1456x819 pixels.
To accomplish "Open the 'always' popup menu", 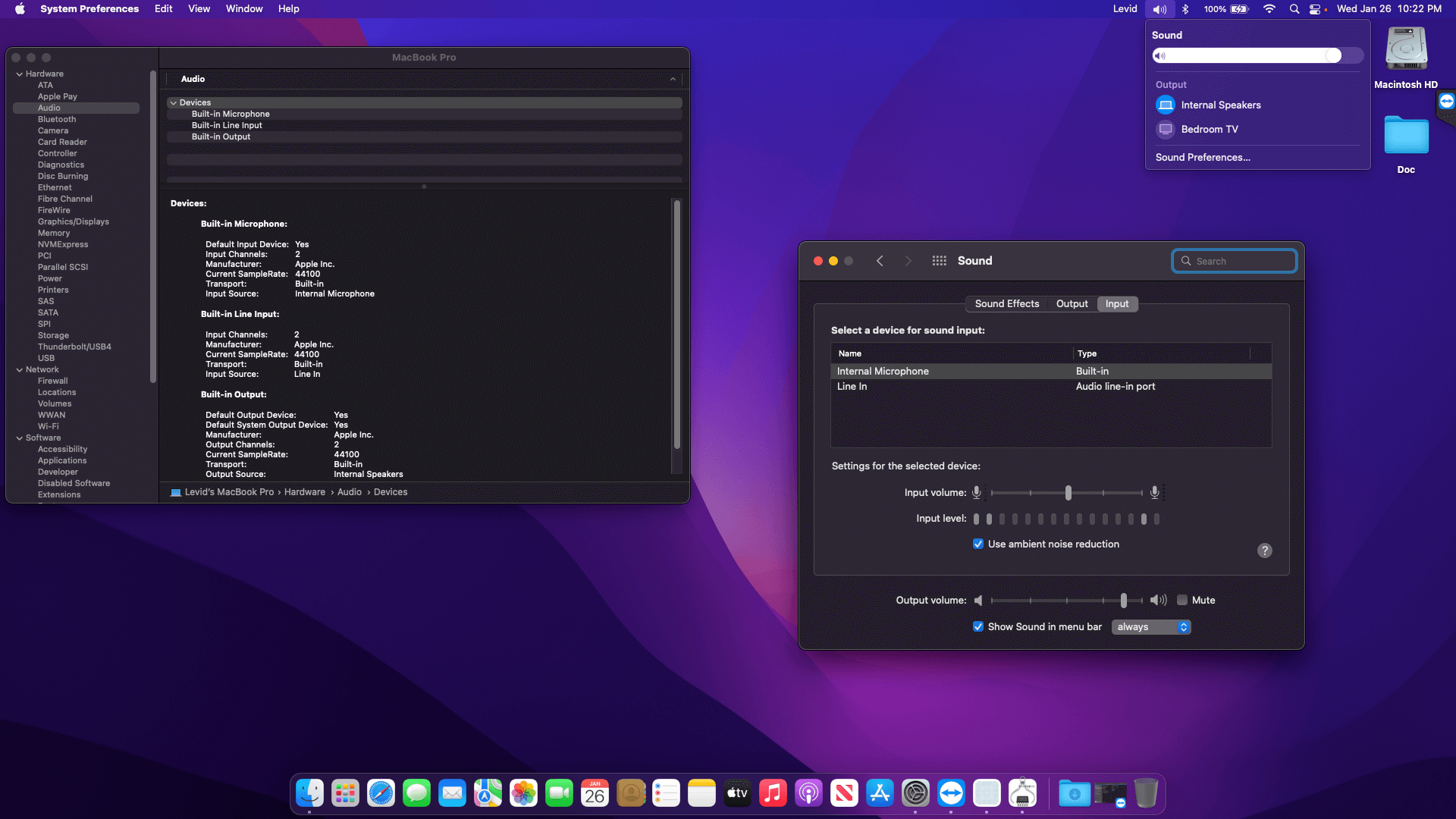I will 1151,626.
